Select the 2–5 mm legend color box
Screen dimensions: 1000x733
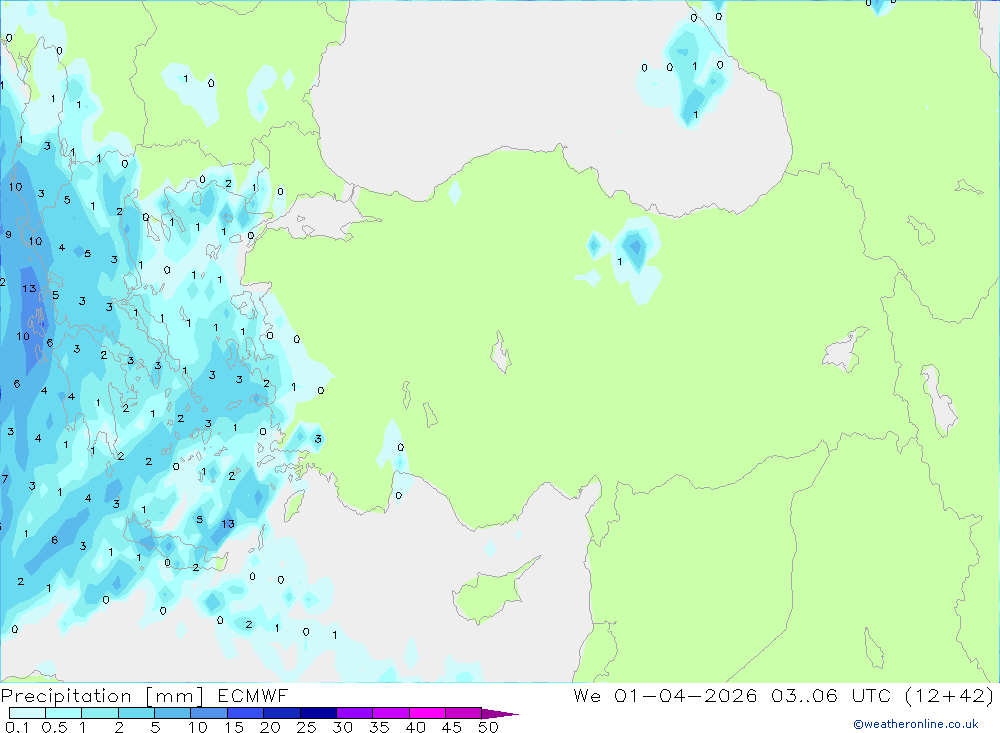click(136, 713)
